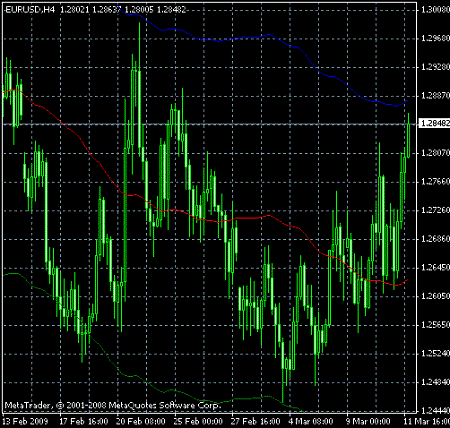Select the 4 Mar 08:00 time label

311,421
